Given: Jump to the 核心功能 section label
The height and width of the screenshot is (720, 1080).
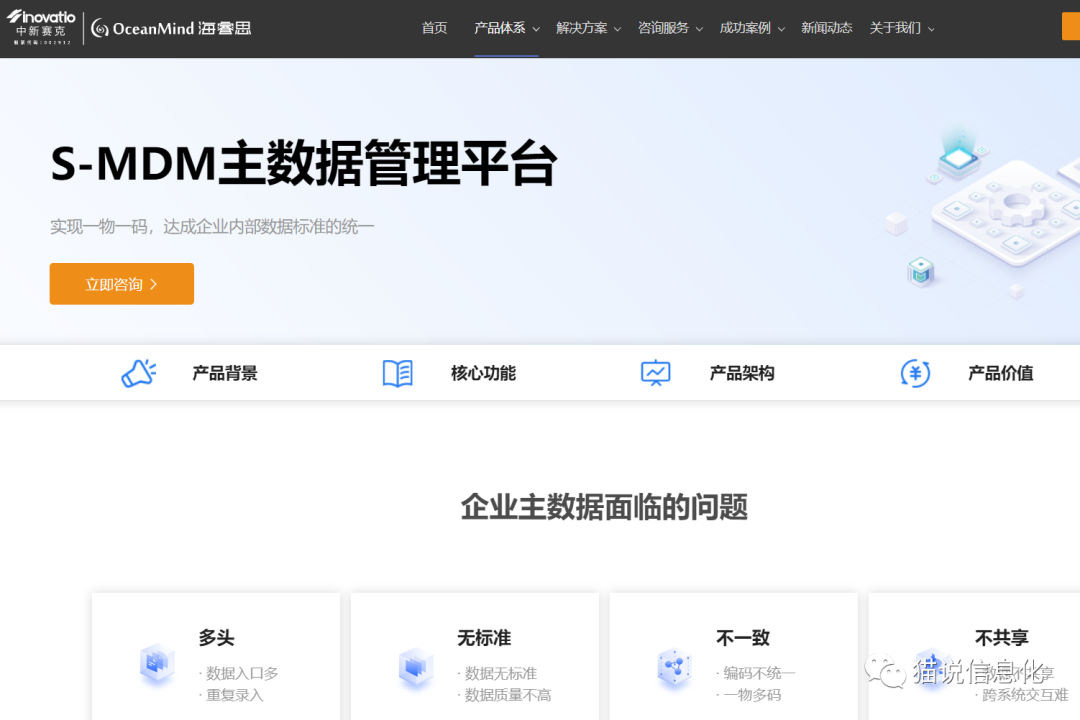Looking at the screenshot, I should pyautogui.click(x=483, y=373).
